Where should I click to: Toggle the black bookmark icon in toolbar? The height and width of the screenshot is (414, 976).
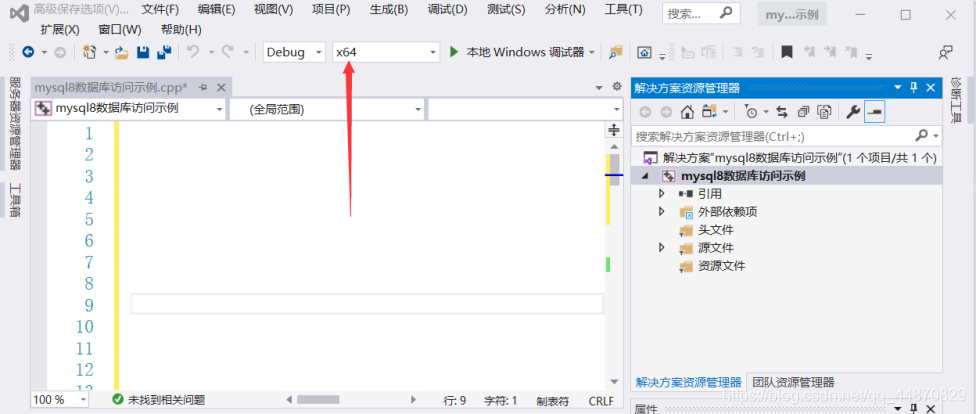787,52
